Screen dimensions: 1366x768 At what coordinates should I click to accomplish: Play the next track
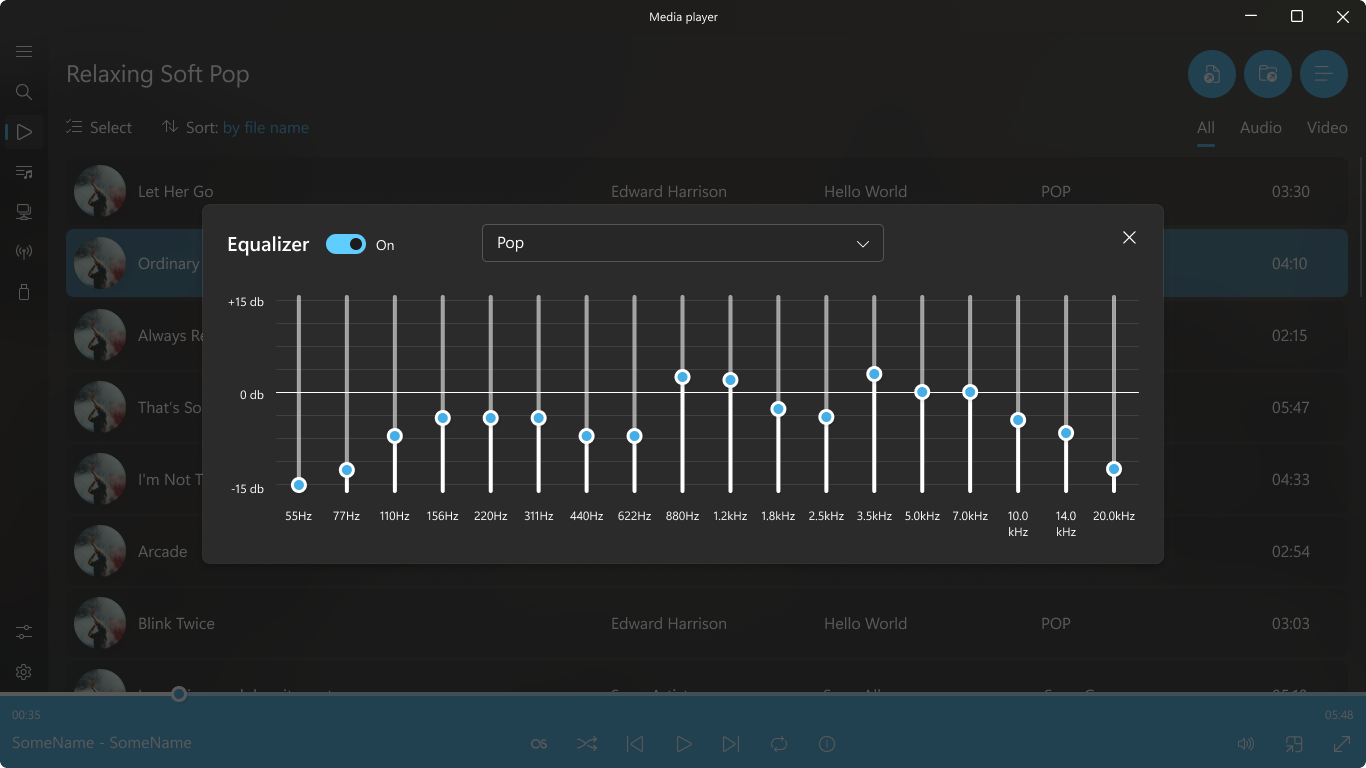[x=731, y=744]
